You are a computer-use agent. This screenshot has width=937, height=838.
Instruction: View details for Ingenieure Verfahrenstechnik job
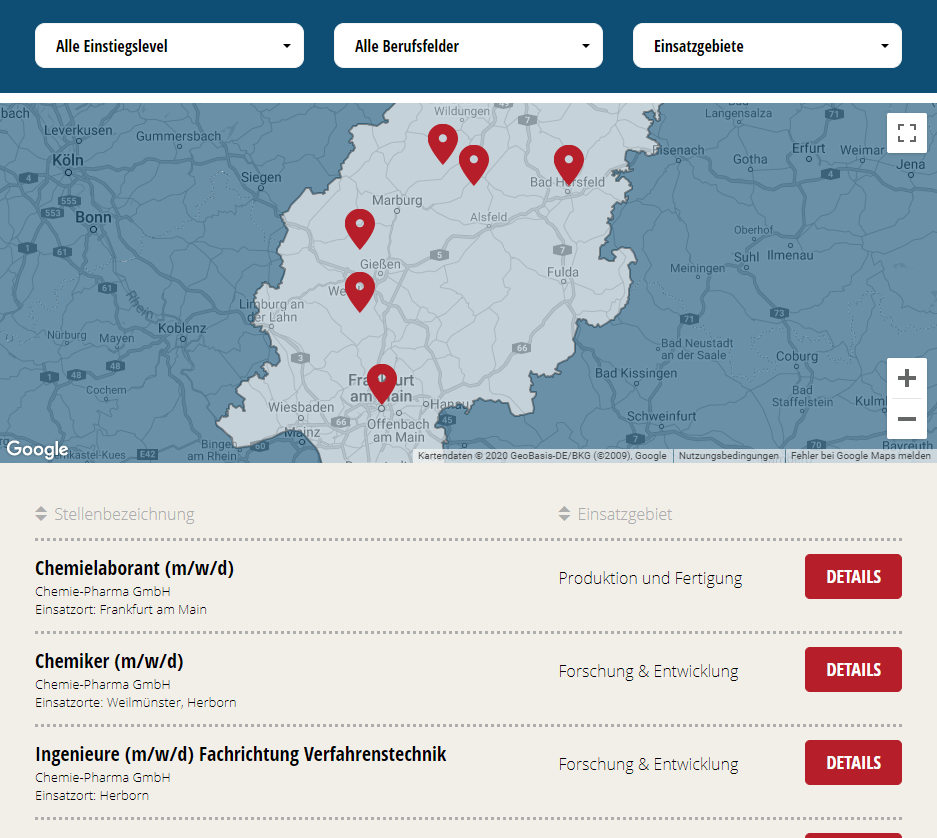click(x=853, y=763)
